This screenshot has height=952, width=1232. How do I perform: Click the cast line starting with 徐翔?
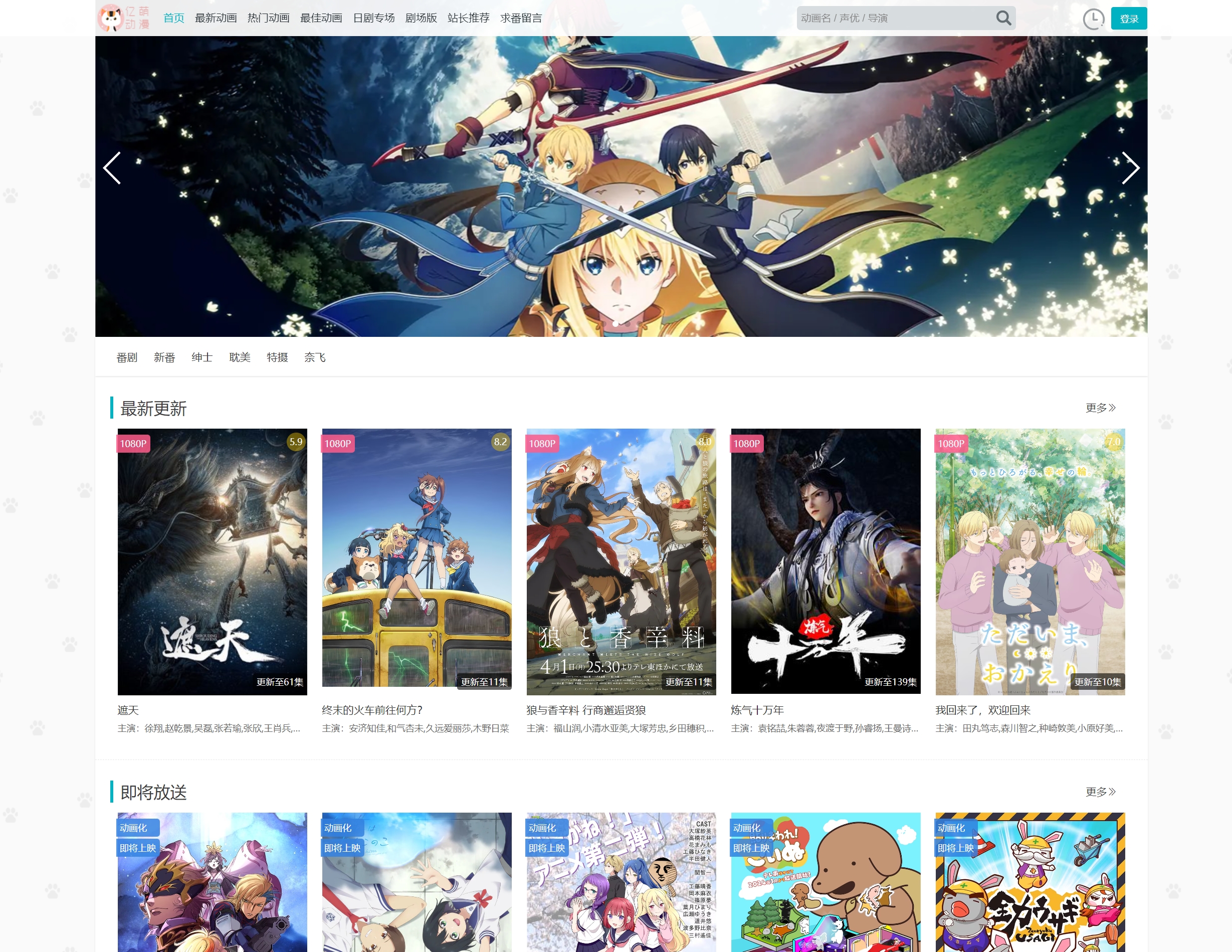tap(209, 728)
